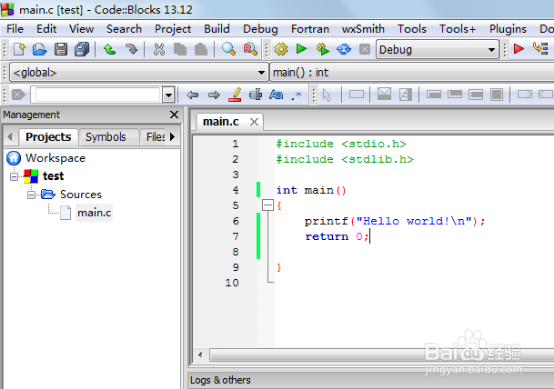
Task: Select Workspace in the project tree
Action: click(x=55, y=158)
